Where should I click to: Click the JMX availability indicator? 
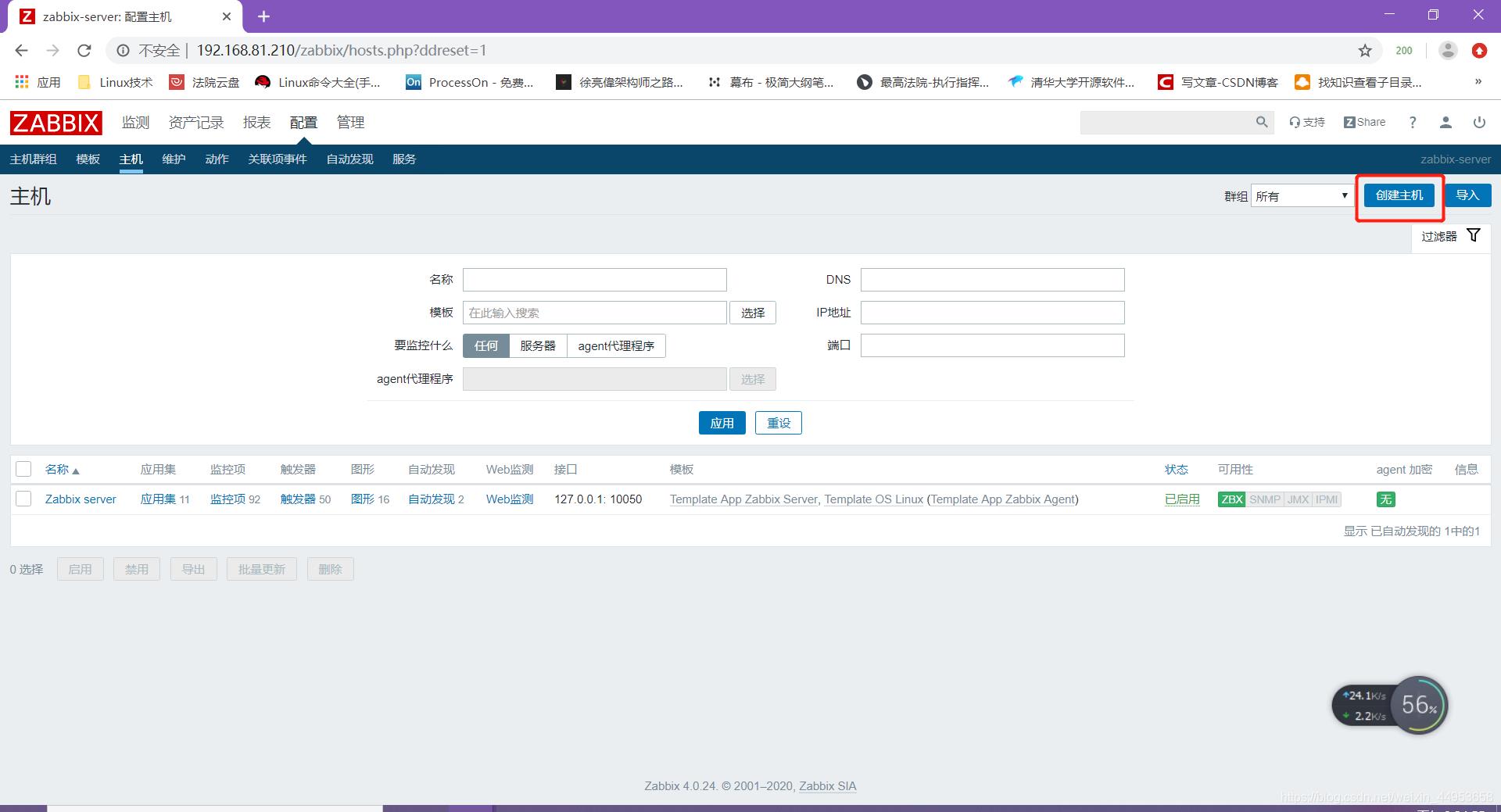1298,499
